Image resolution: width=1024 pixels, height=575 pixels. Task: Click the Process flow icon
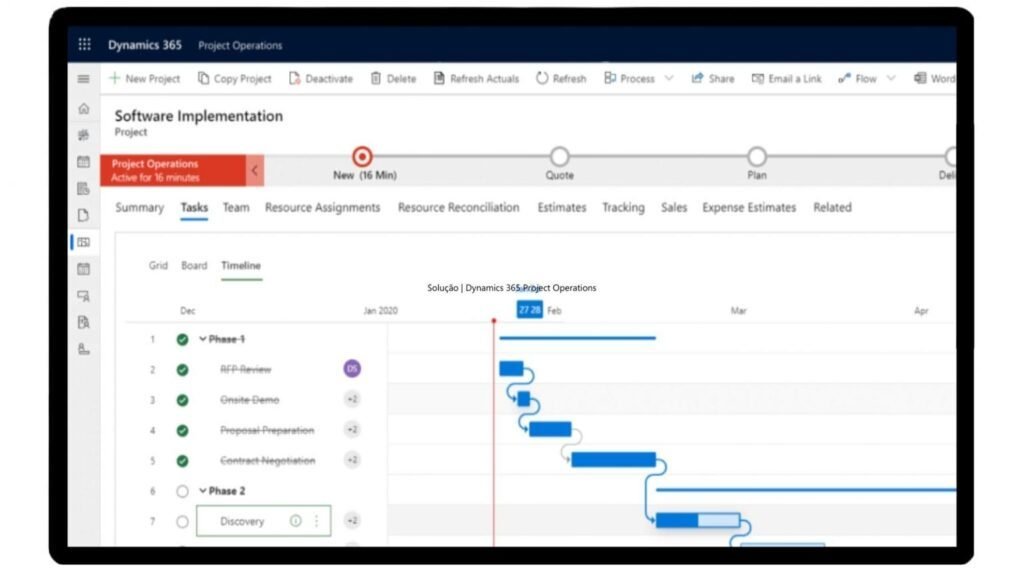click(610, 78)
